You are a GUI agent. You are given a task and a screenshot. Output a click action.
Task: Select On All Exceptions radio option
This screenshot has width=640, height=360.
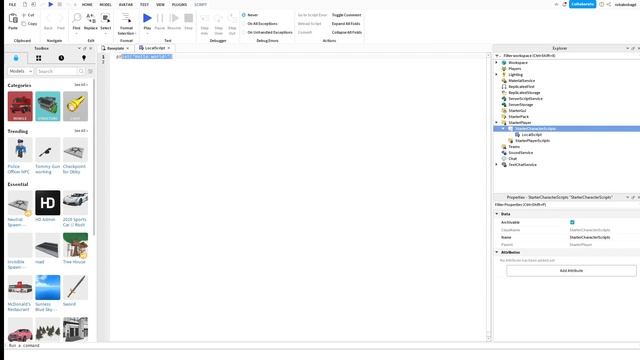tap(244, 24)
